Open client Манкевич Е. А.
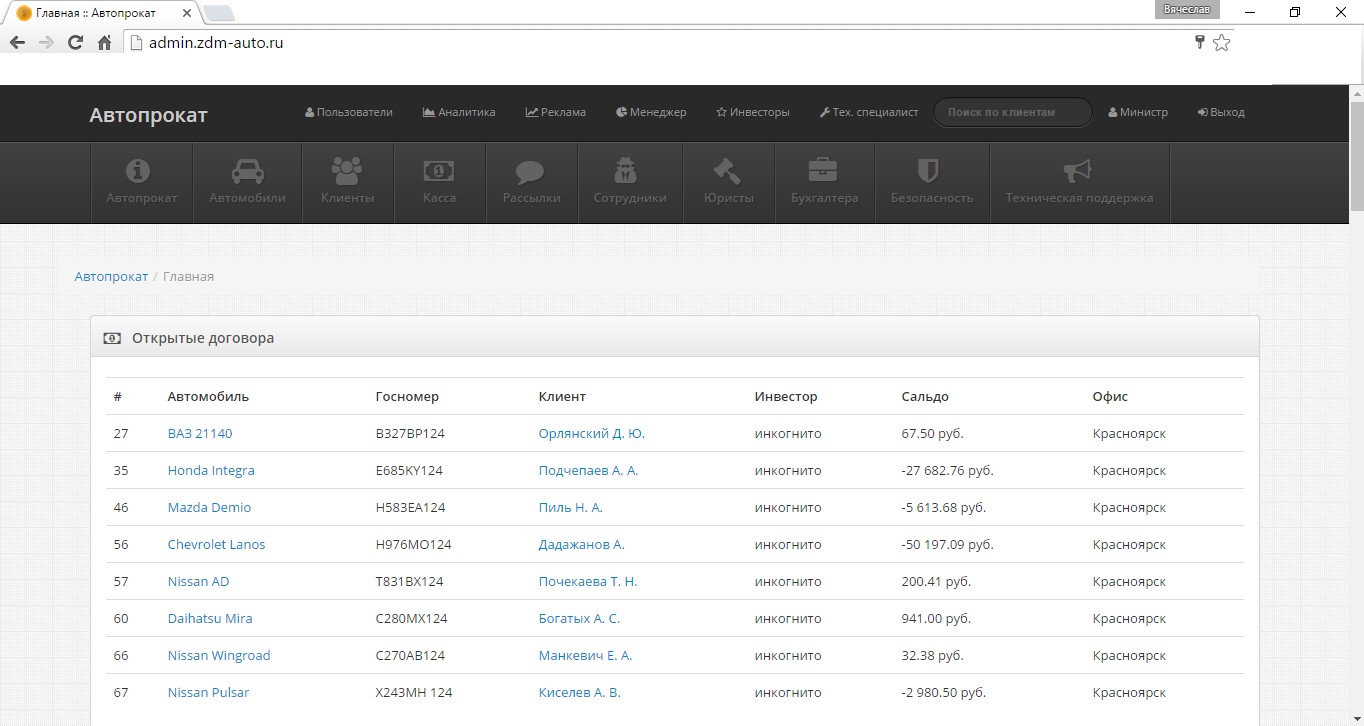 585,655
